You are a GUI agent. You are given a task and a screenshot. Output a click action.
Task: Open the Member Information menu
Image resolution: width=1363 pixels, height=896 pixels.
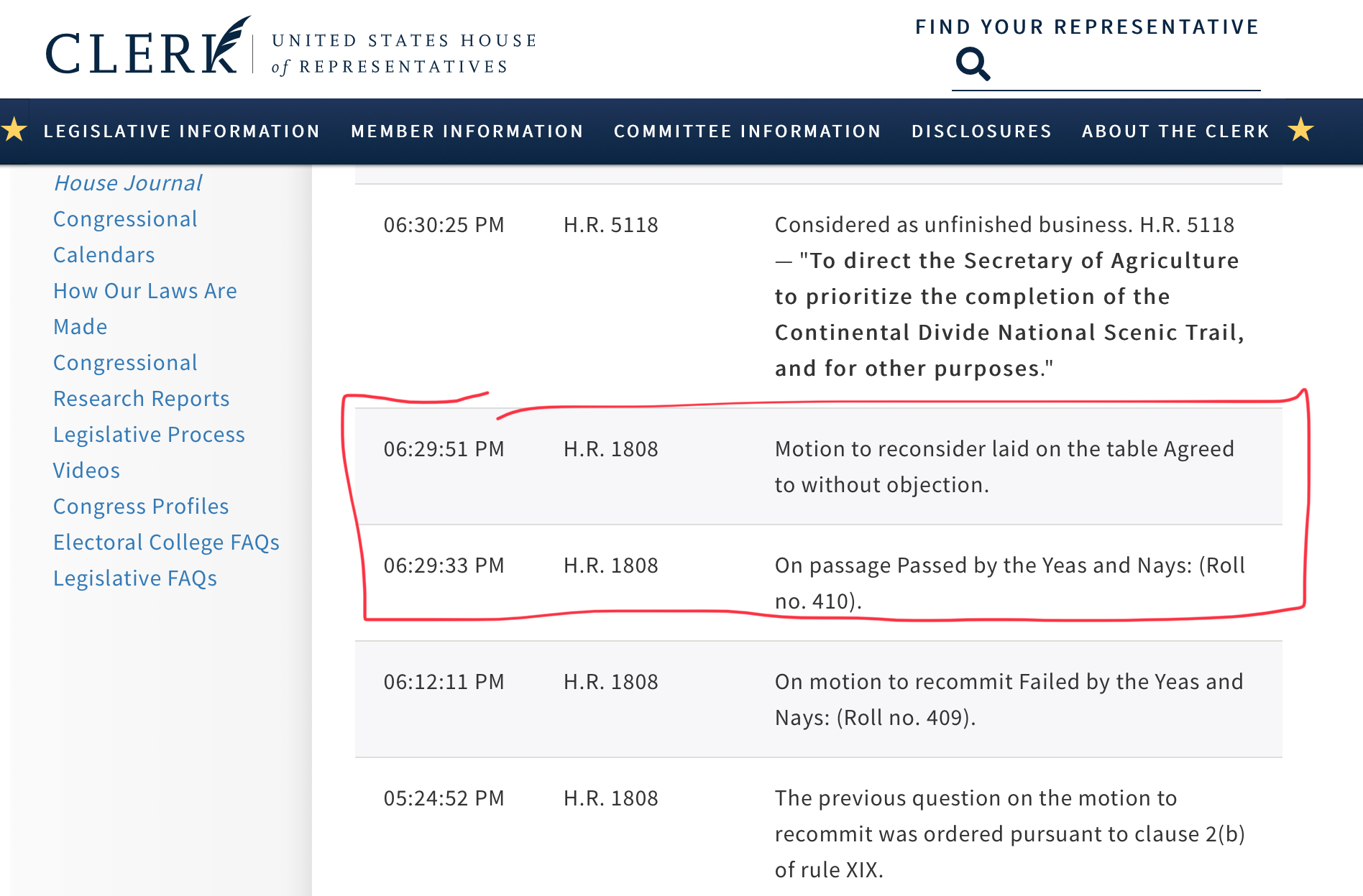click(x=467, y=131)
